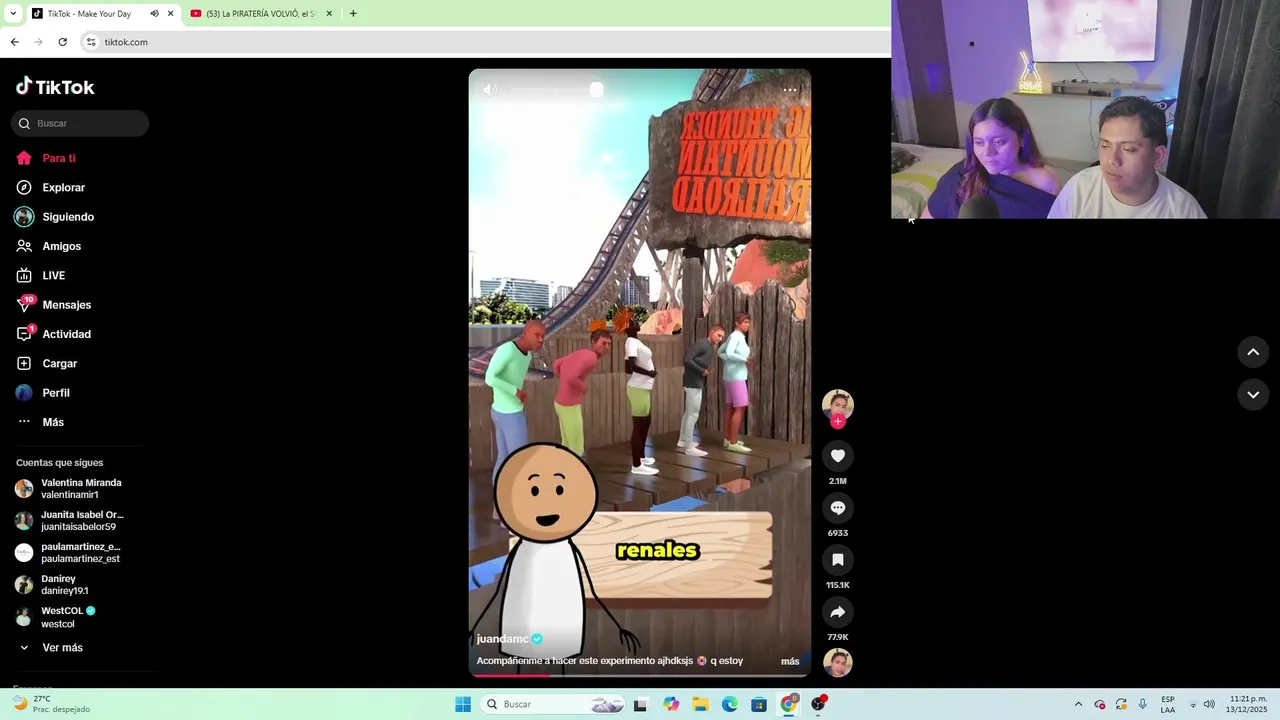Open the Más menu in sidebar
1280x720 pixels.
point(40,422)
